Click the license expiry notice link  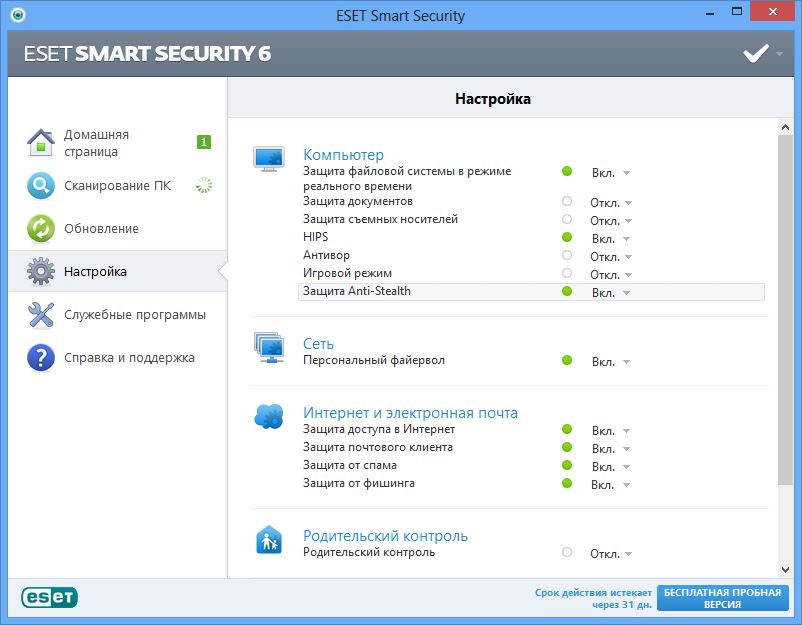pos(593,598)
